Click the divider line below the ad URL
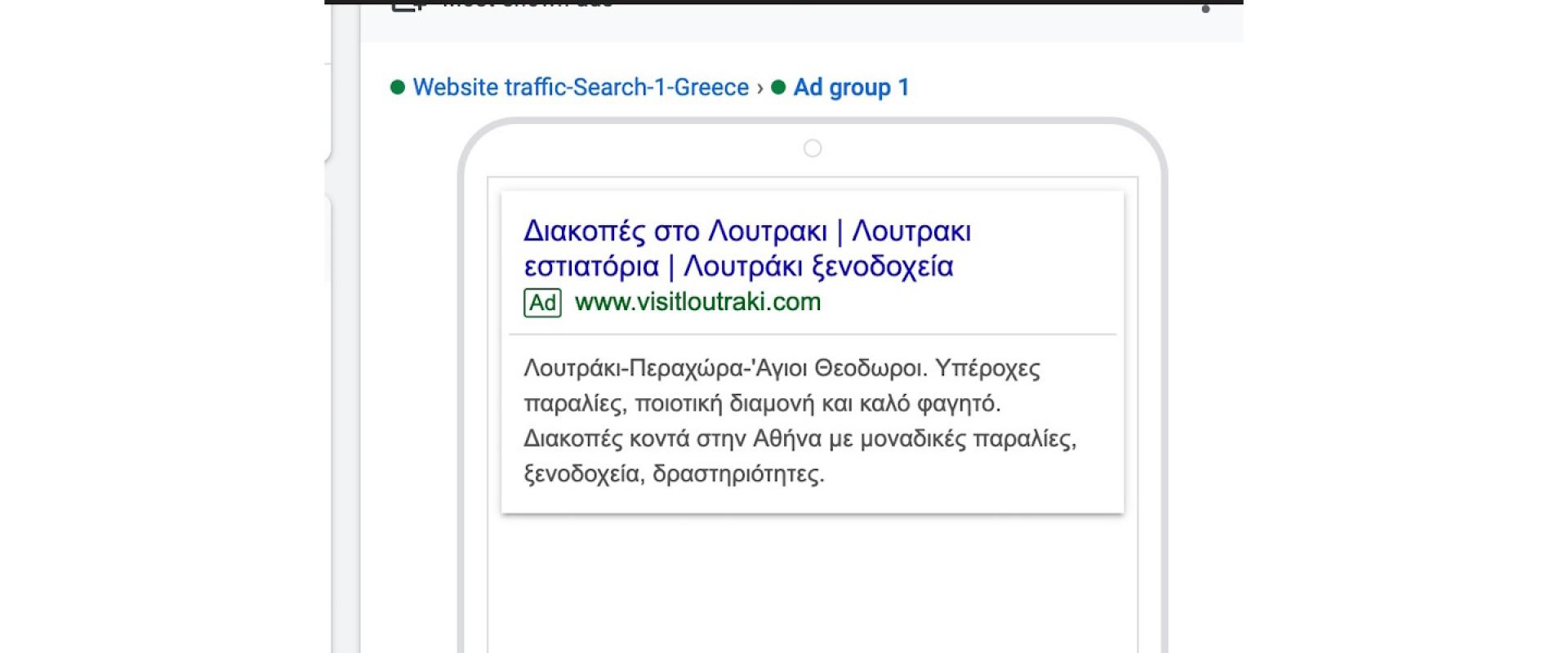 coord(812,335)
